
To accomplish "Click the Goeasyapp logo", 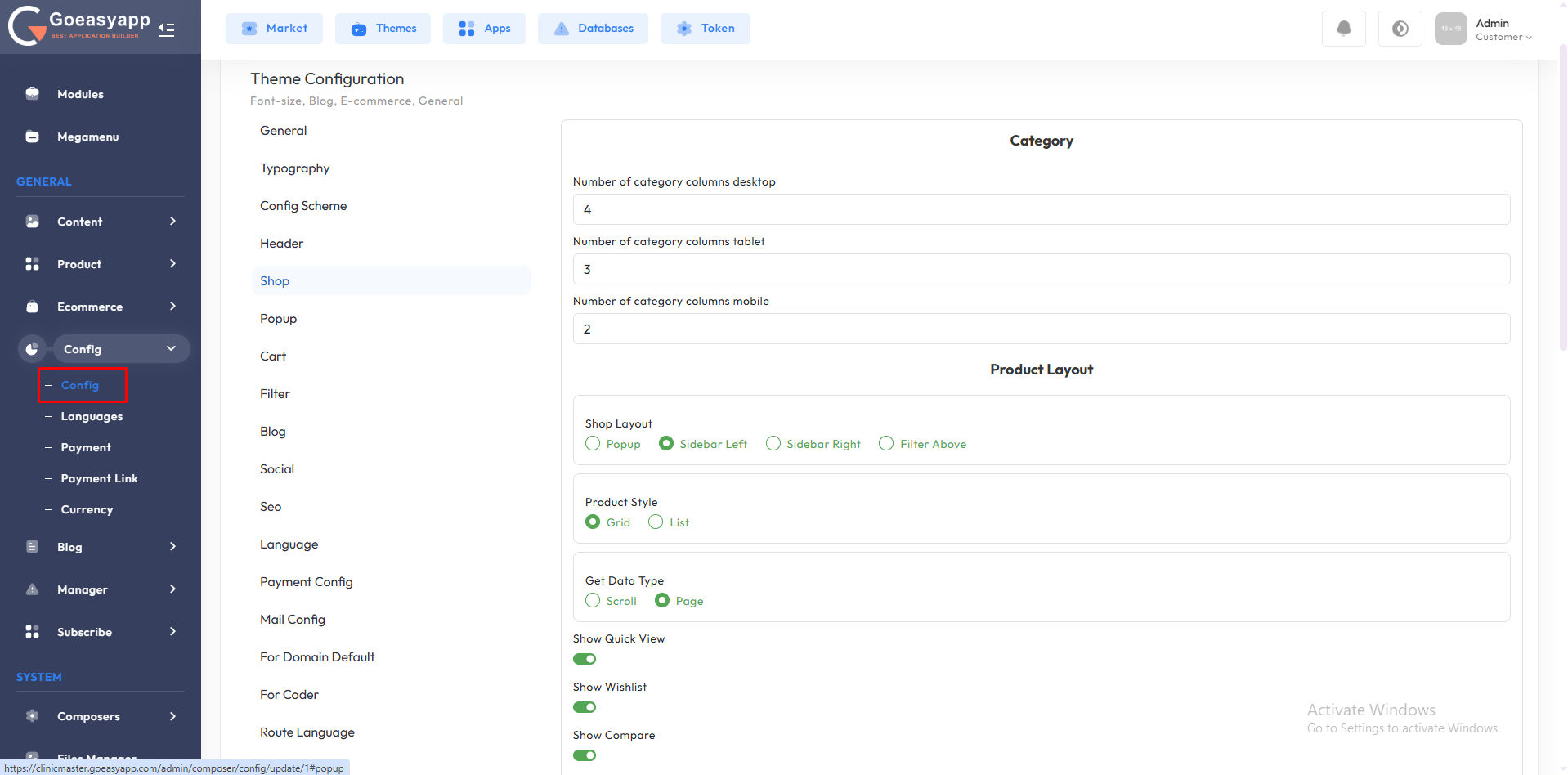I will click(x=79, y=25).
